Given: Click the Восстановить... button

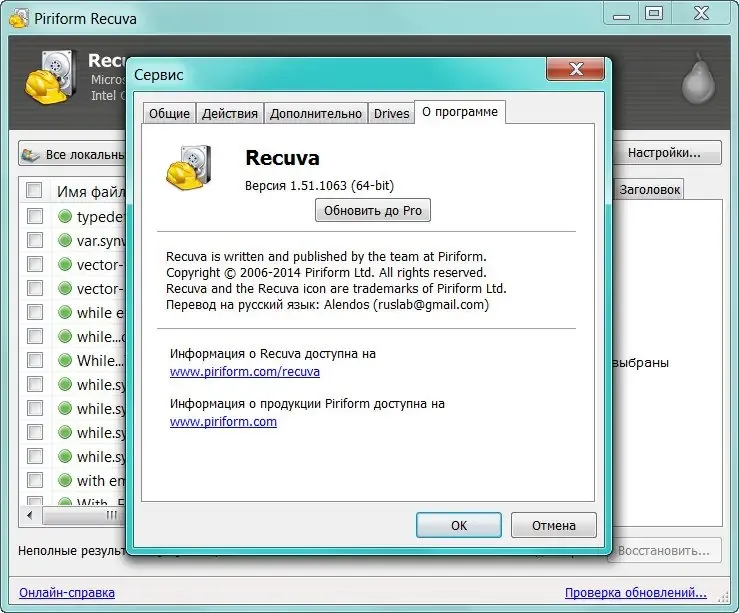Looking at the screenshot, I should coord(664,550).
